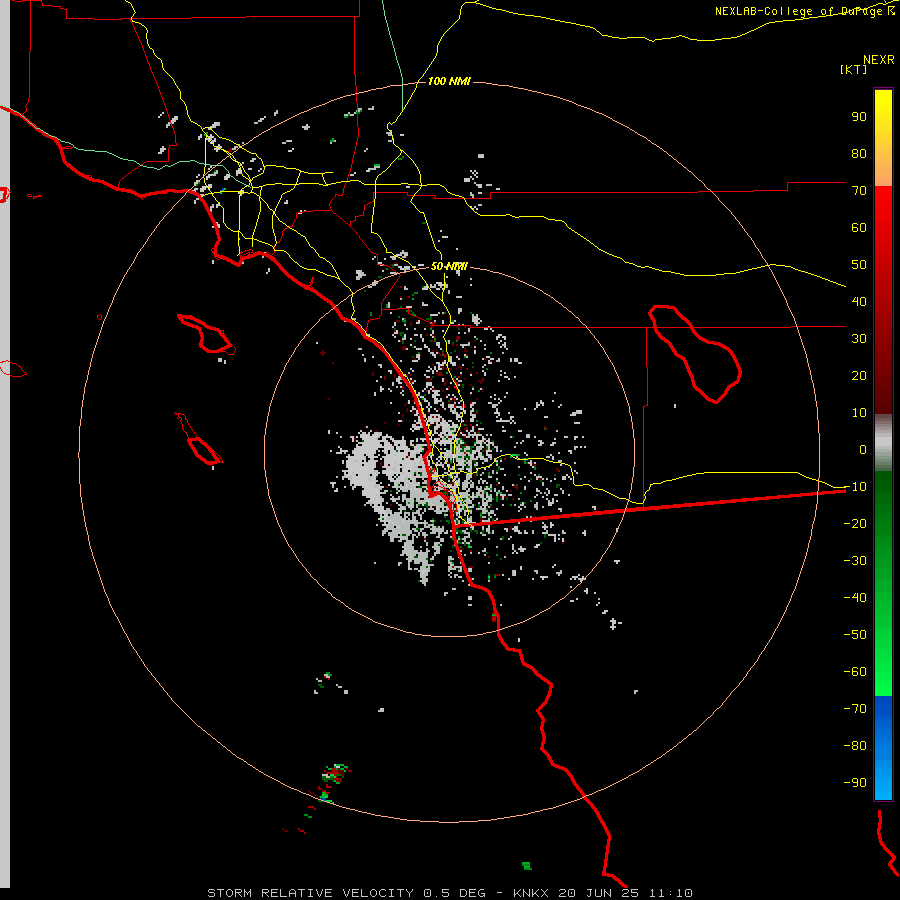Click the 70 value on the velocity scale
The height and width of the screenshot is (900, 900).
tap(859, 191)
